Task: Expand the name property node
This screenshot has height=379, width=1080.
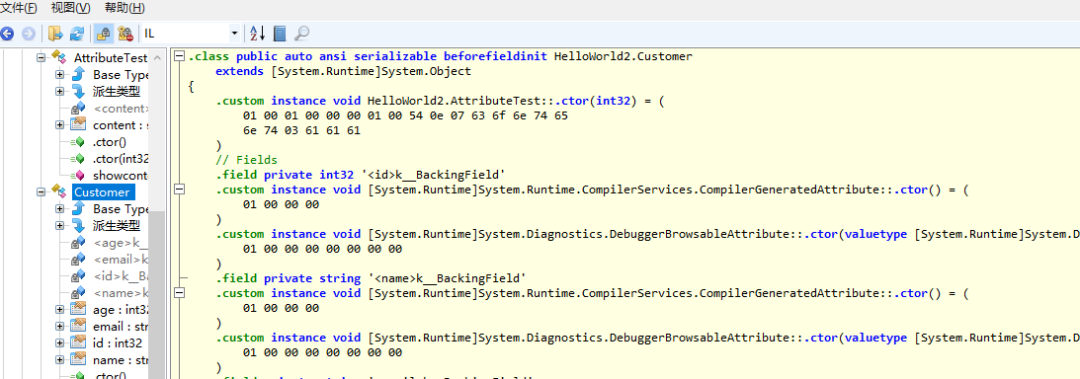Action: tap(60, 360)
